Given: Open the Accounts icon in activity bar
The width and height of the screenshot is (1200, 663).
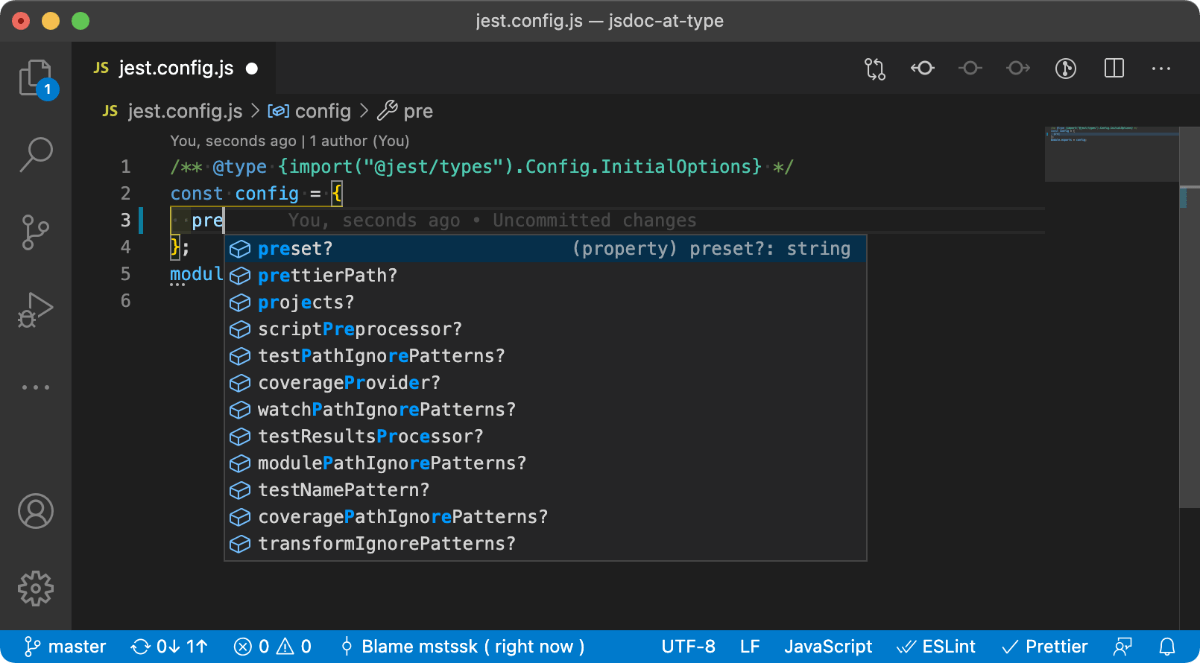Looking at the screenshot, I should [x=36, y=511].
